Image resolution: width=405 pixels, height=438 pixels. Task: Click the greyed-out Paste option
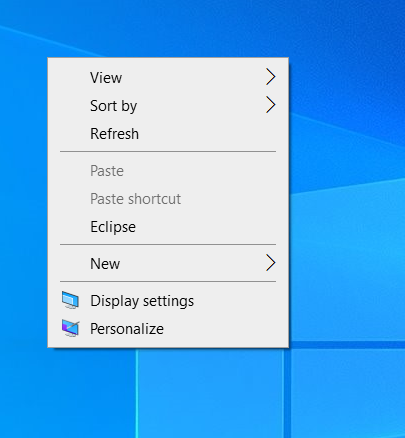168,171
